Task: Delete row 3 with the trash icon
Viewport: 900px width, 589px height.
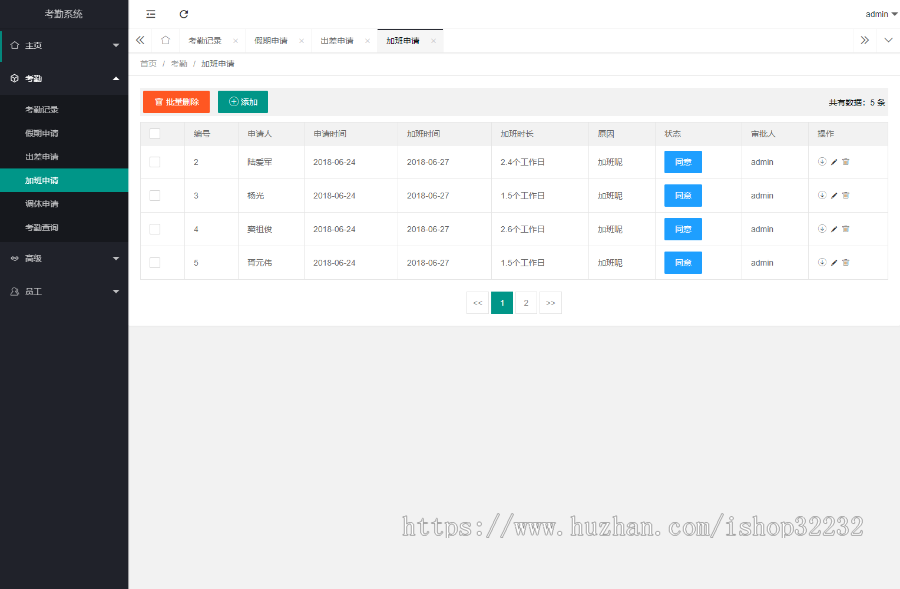Action: click(x=845, y=195)
